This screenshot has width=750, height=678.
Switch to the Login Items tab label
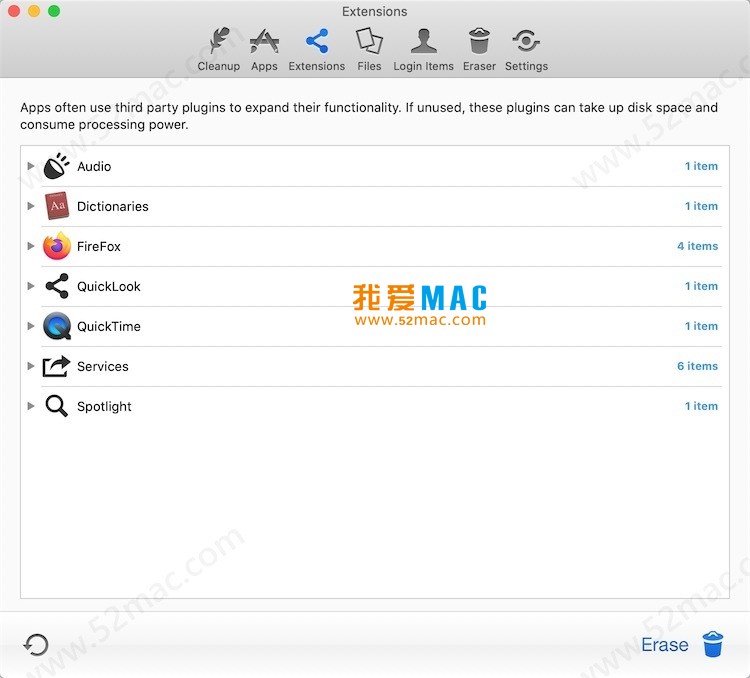423,66
